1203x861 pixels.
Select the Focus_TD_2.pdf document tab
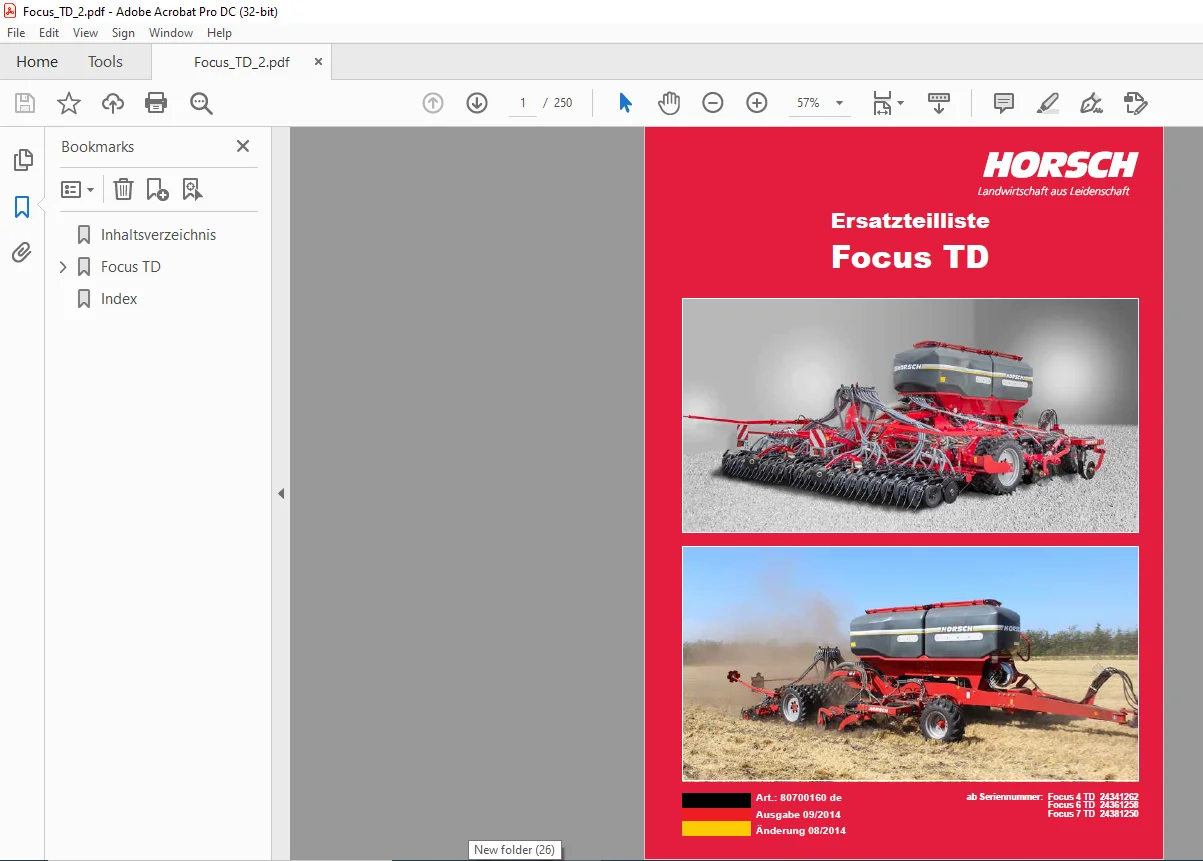click(x=242, y=62)
